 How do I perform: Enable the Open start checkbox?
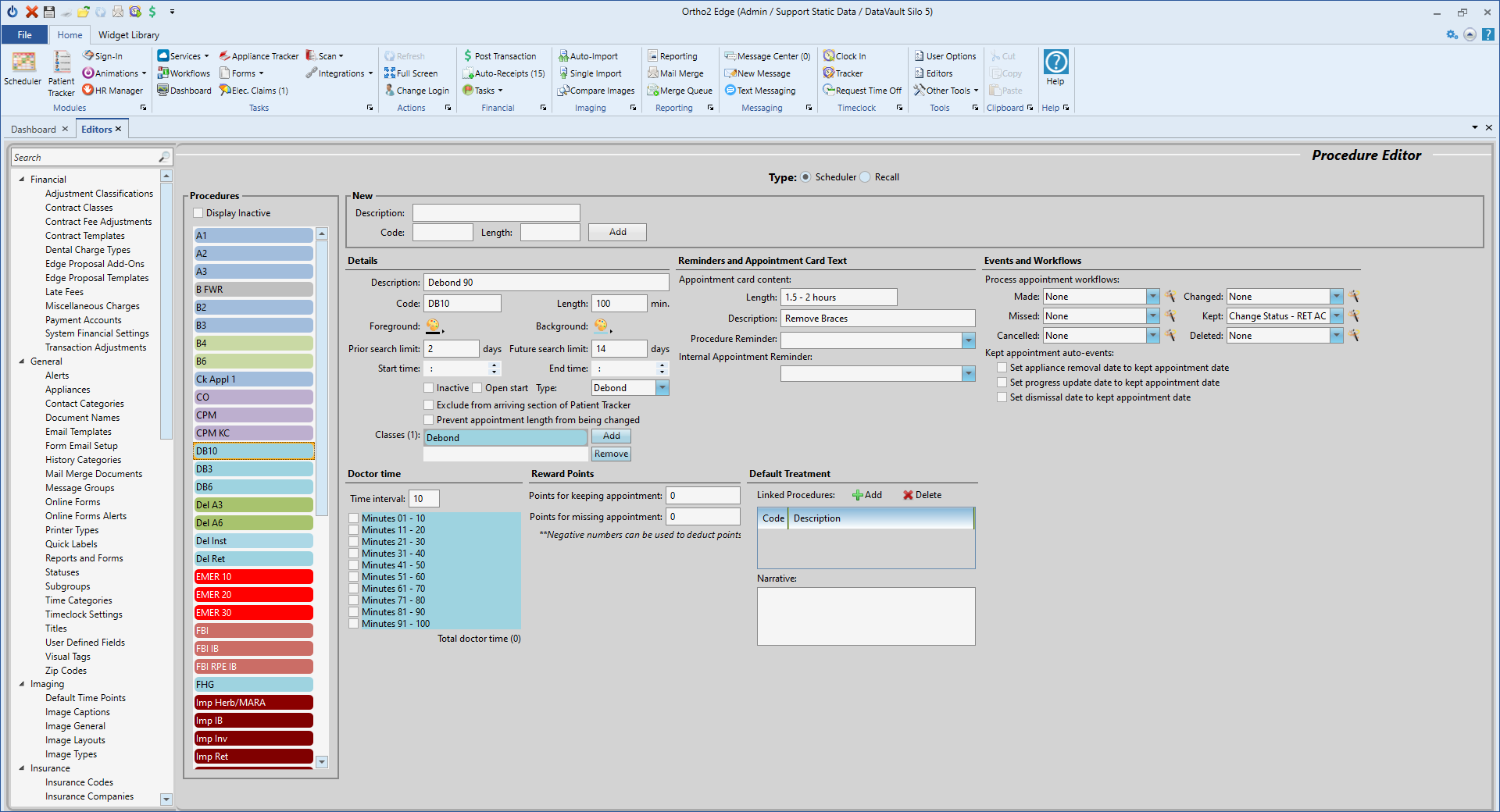click(477, 388)
